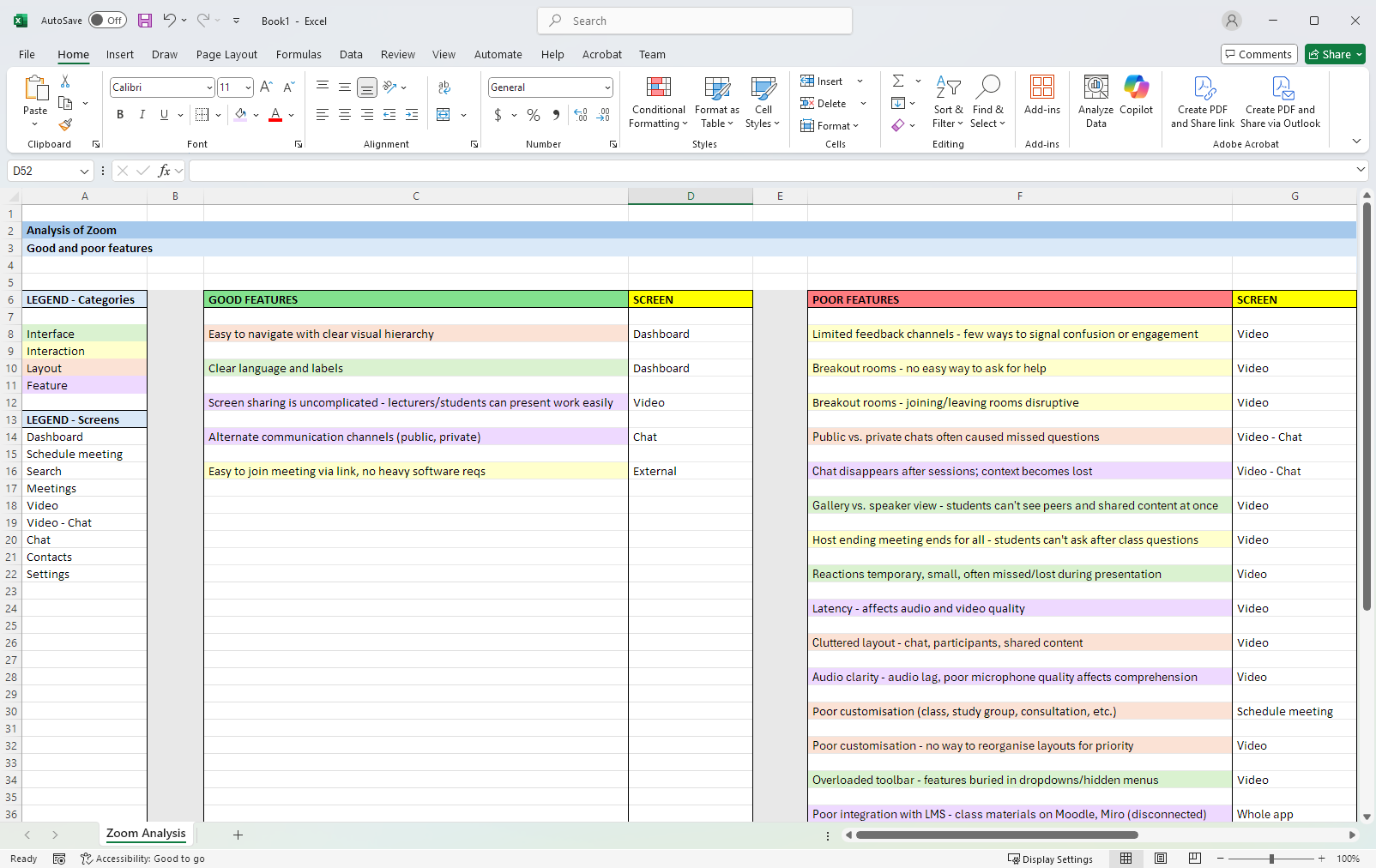This screenshot has width=1376, height=868.
Task: Click the Wrap Text icon
Action: [444, 87]
